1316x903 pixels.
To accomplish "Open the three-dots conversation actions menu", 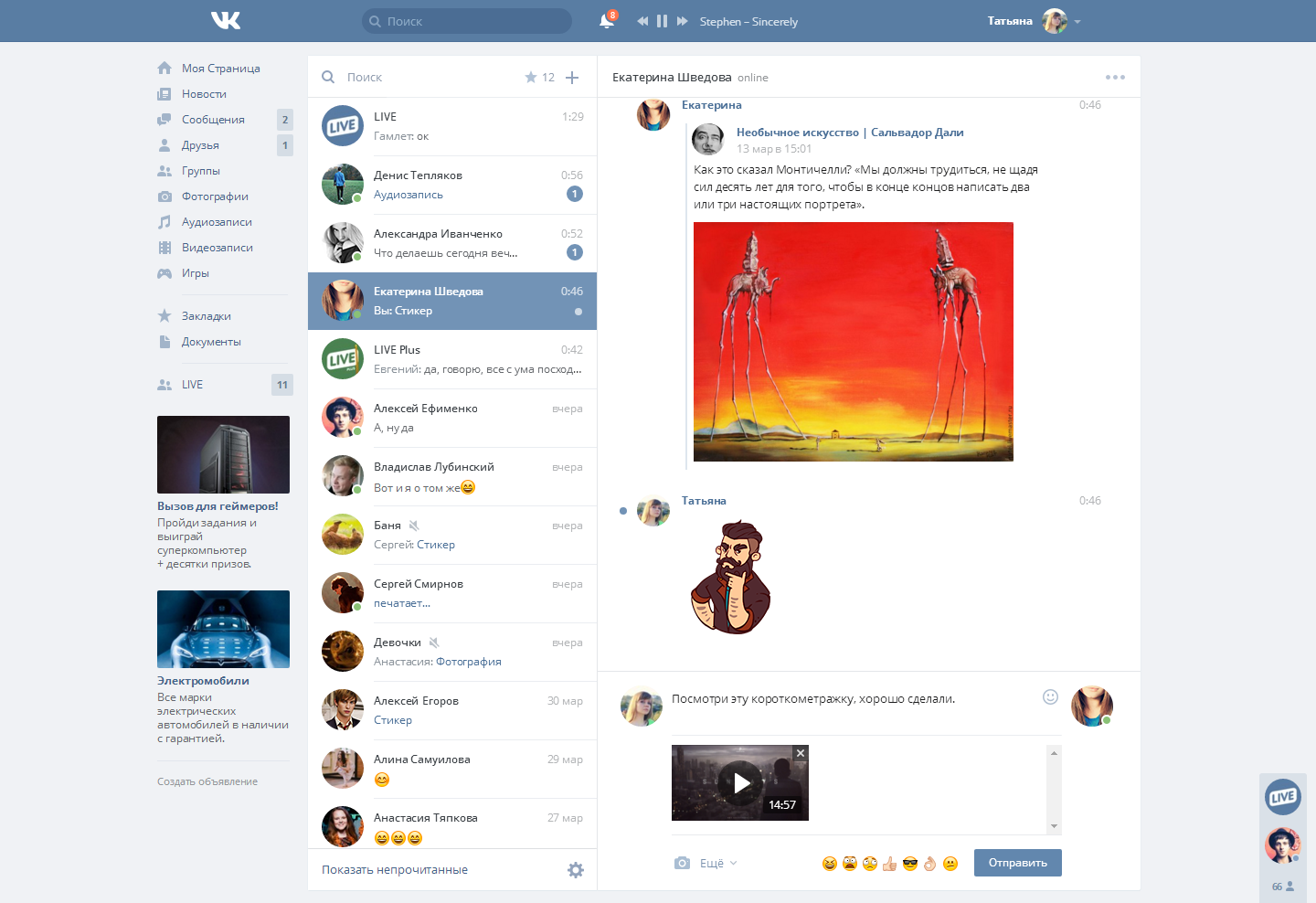I will (1115, 78).
